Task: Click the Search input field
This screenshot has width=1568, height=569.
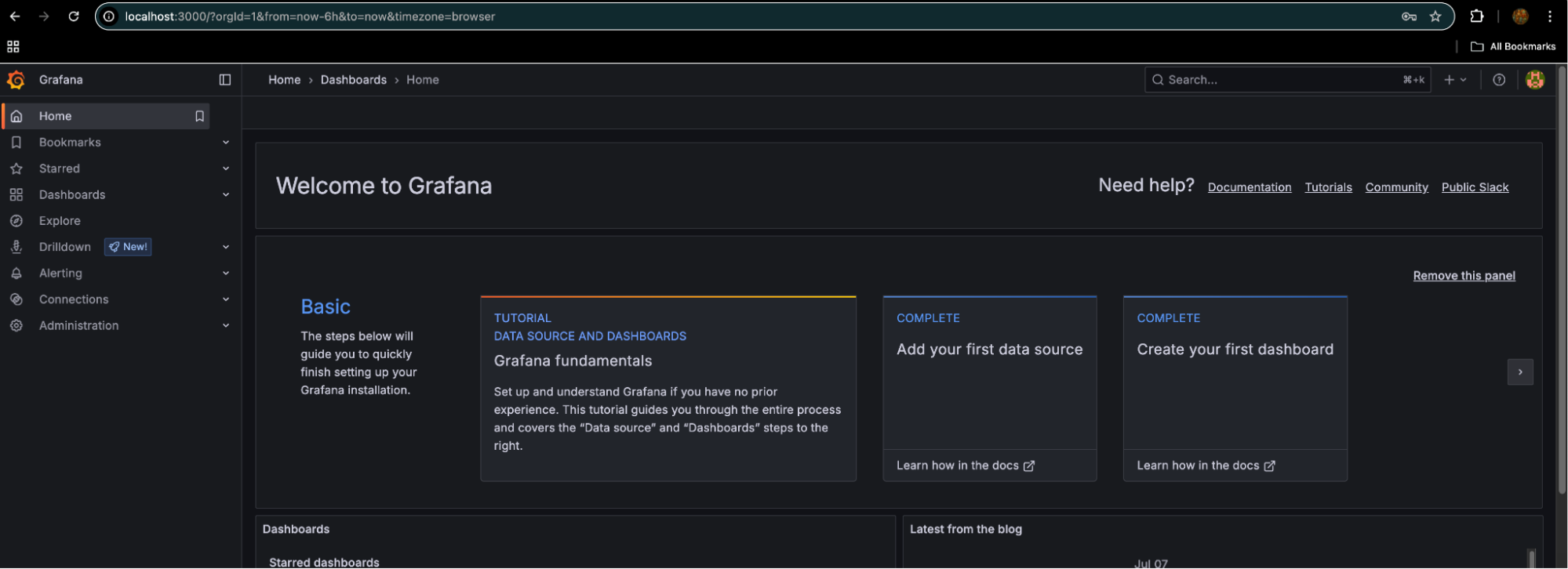Action: [x=1279, y=80]
